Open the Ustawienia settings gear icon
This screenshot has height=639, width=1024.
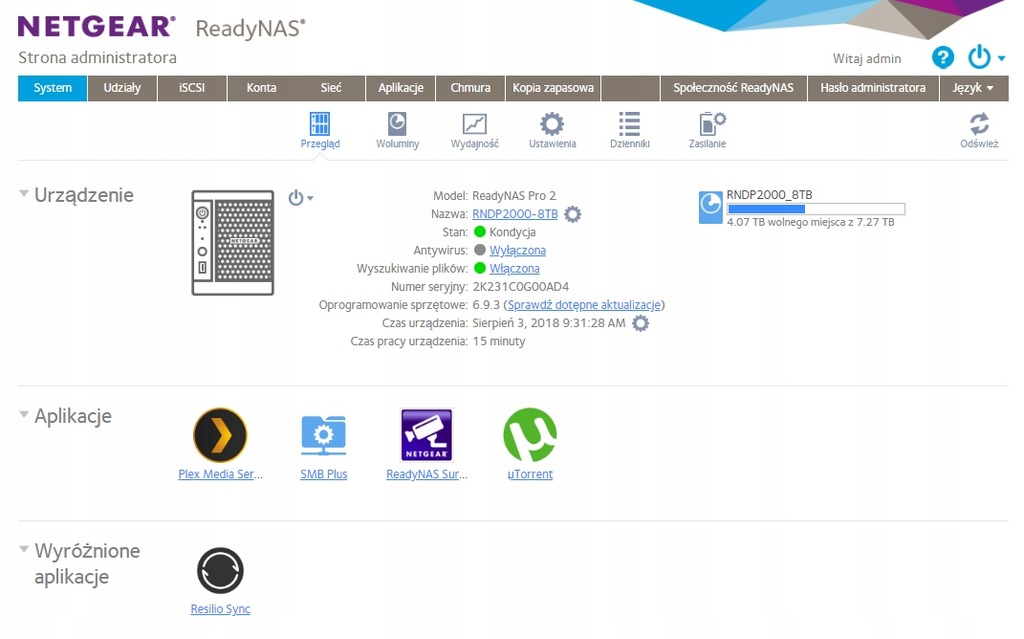[x=552, y=123]
